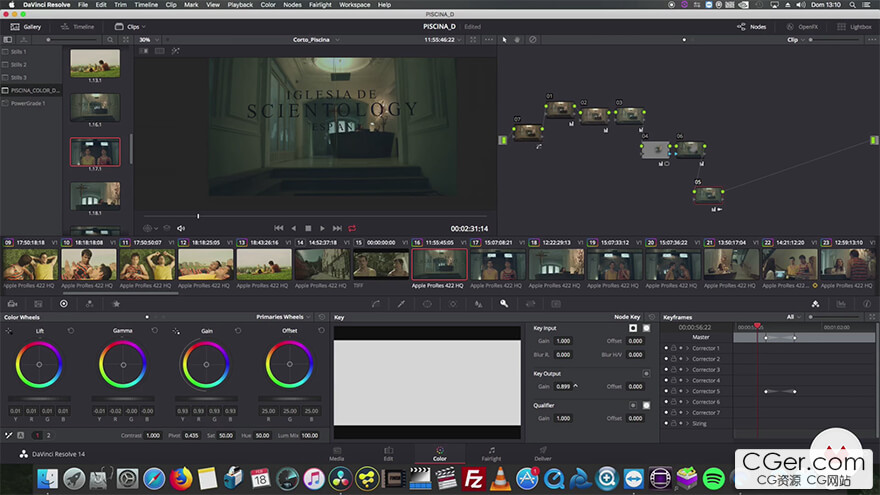Open Keyframes All filter dropdown

(x=794, y=317)
